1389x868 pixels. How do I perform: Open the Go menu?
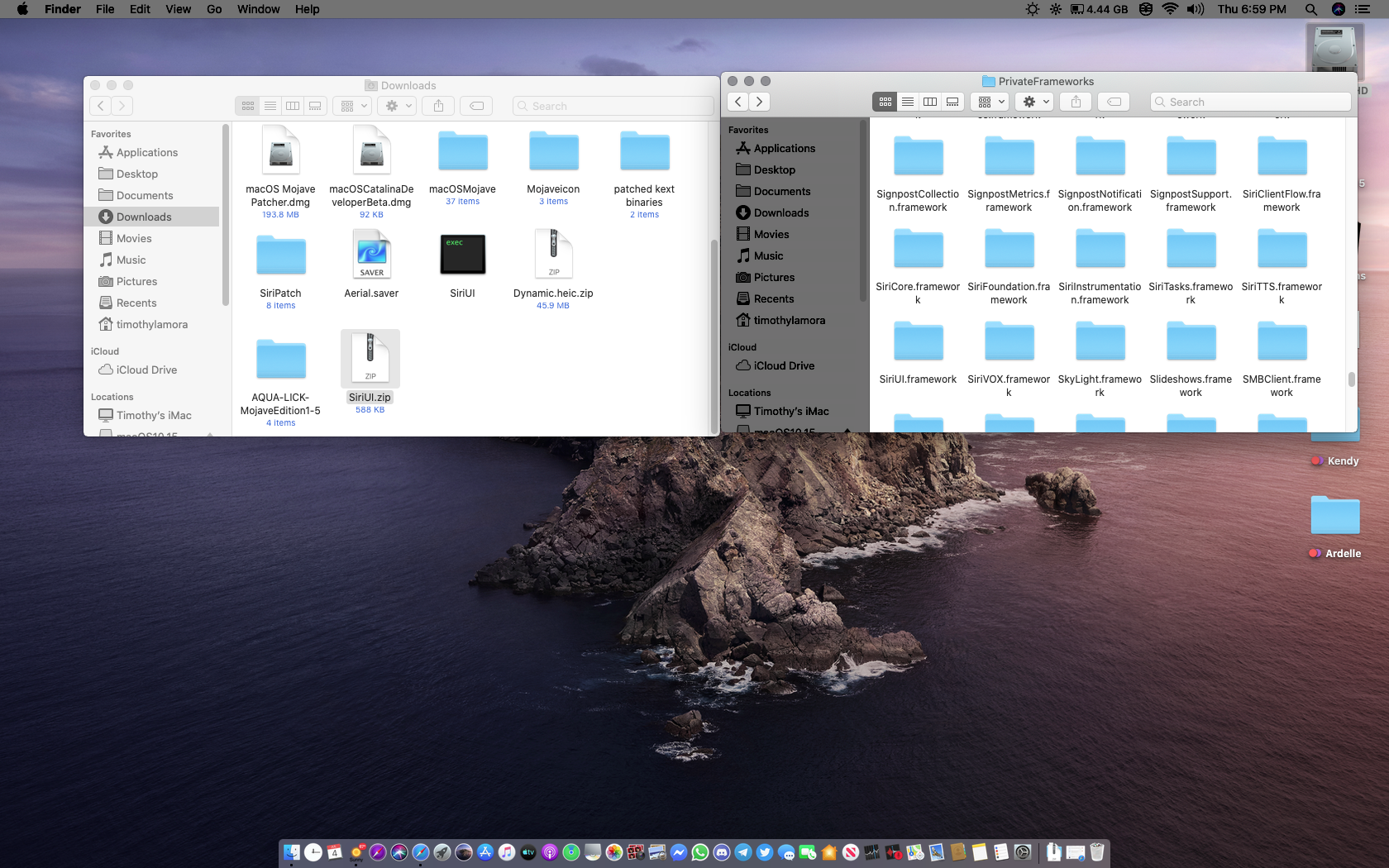pyautogui.click(x=214, y=9)
